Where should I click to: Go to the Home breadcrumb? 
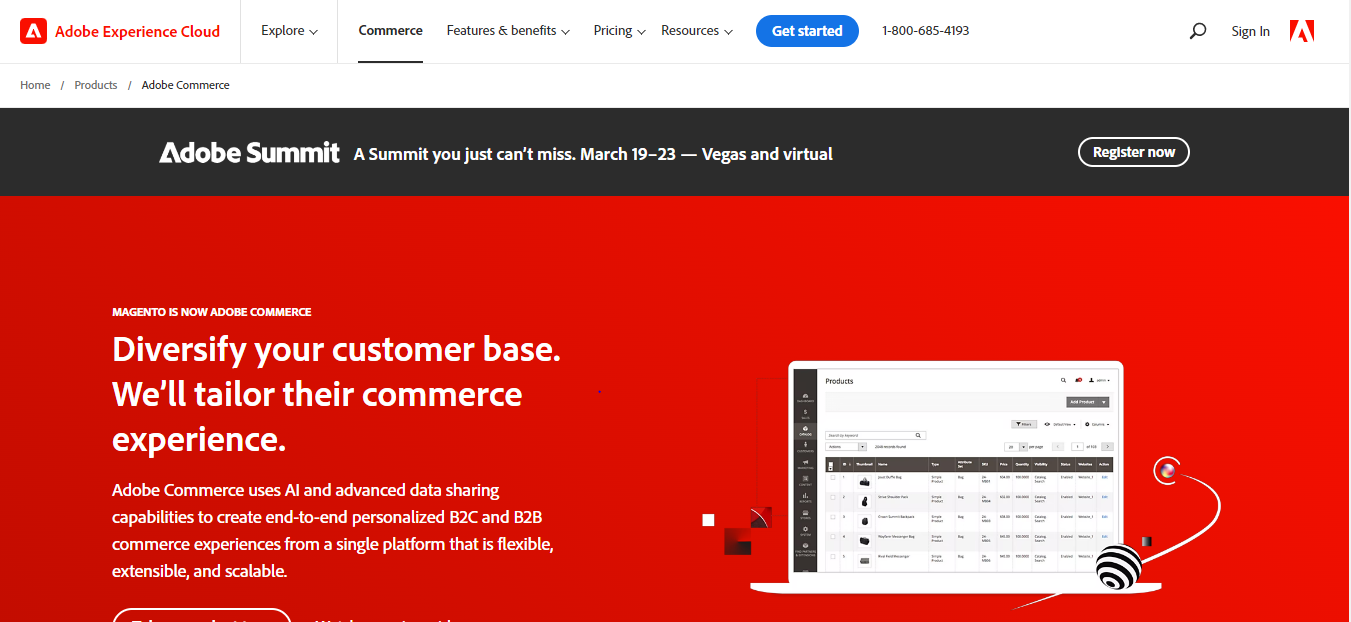coord(35,85)
